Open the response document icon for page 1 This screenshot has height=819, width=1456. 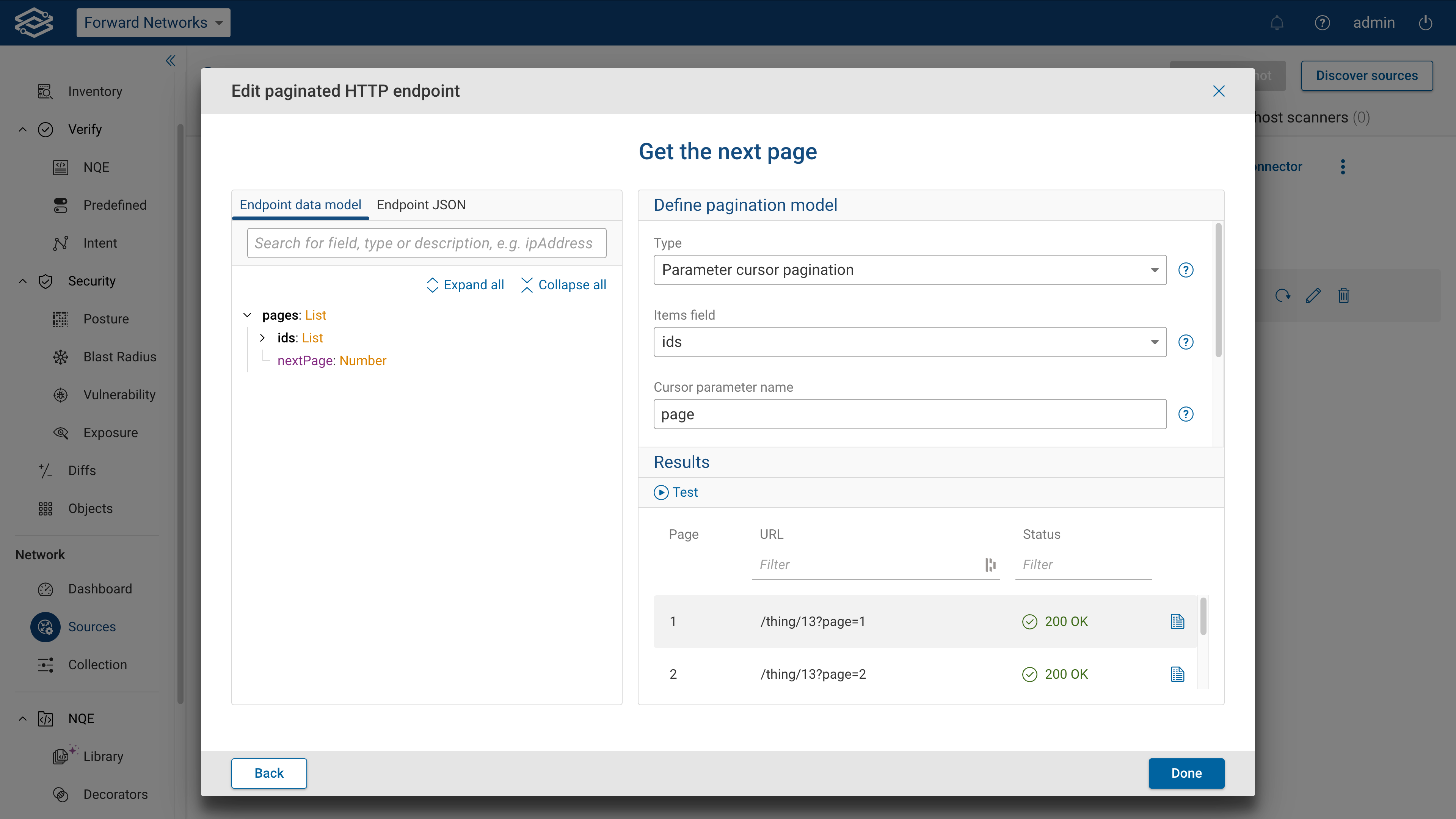click(1177, 621)
